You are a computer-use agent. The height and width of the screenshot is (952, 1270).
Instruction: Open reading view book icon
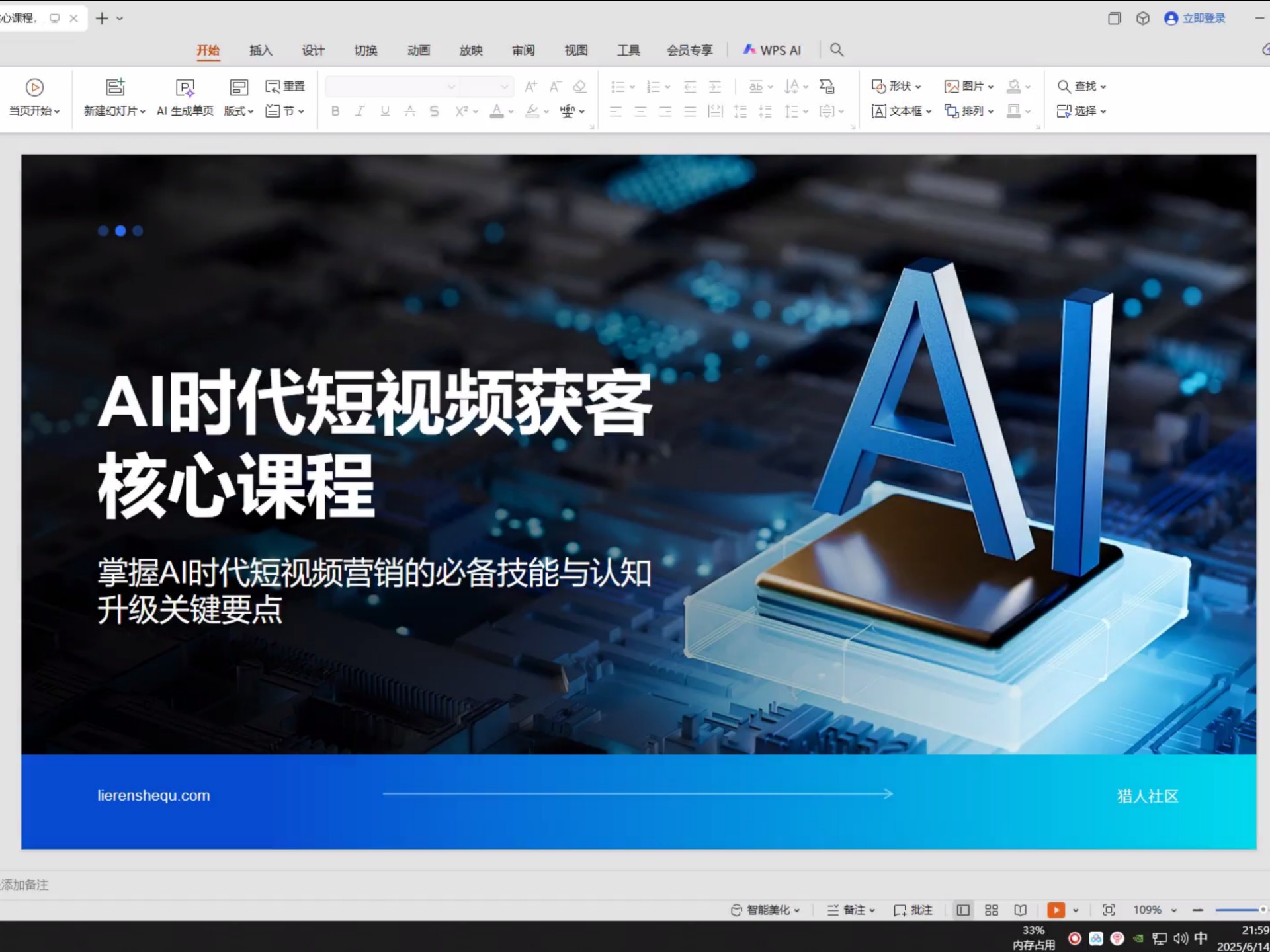coord(1020,910)
